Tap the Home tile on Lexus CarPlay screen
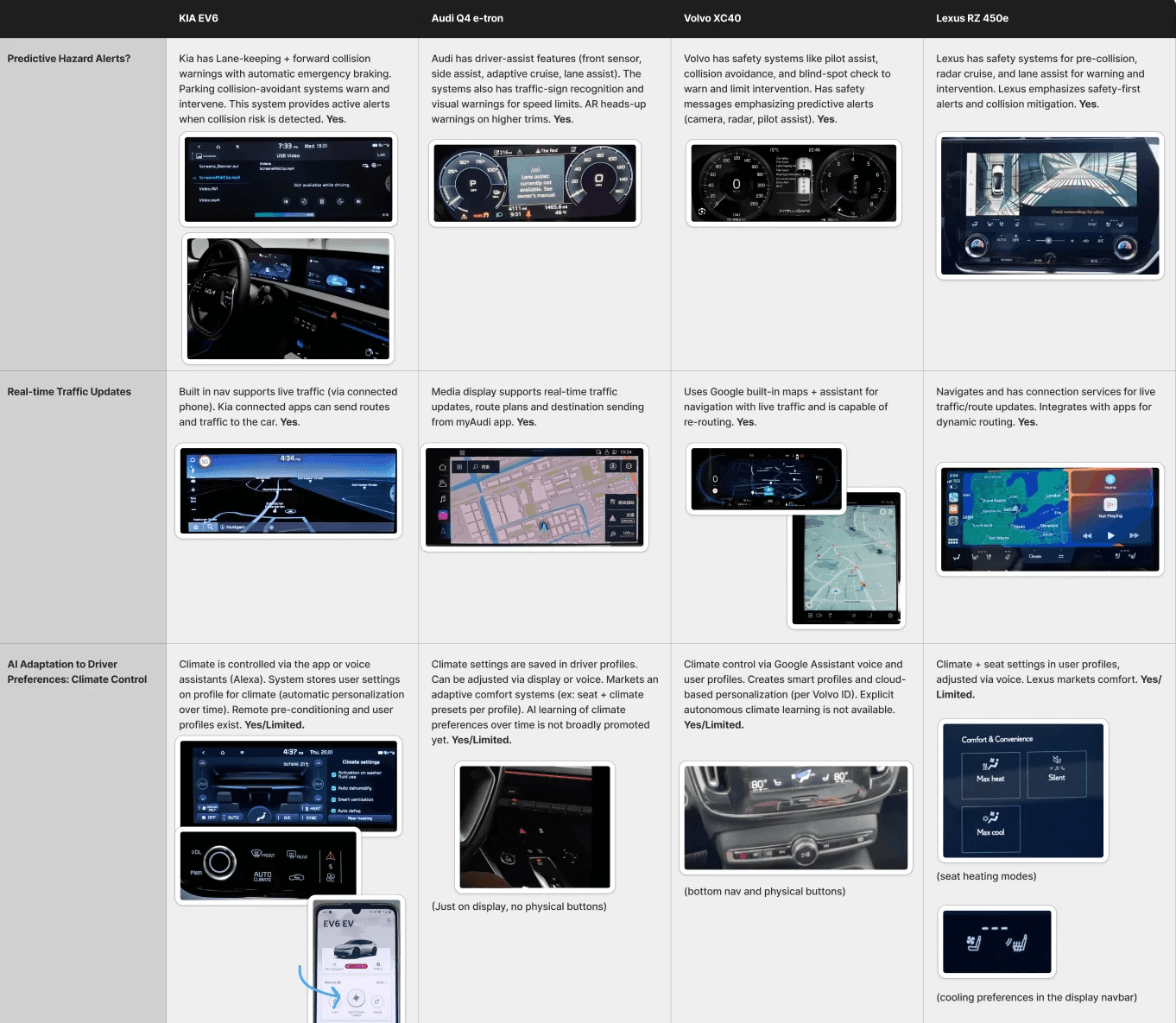The height and width of the screenshot is (1023, 1176). pos(1110,481)
